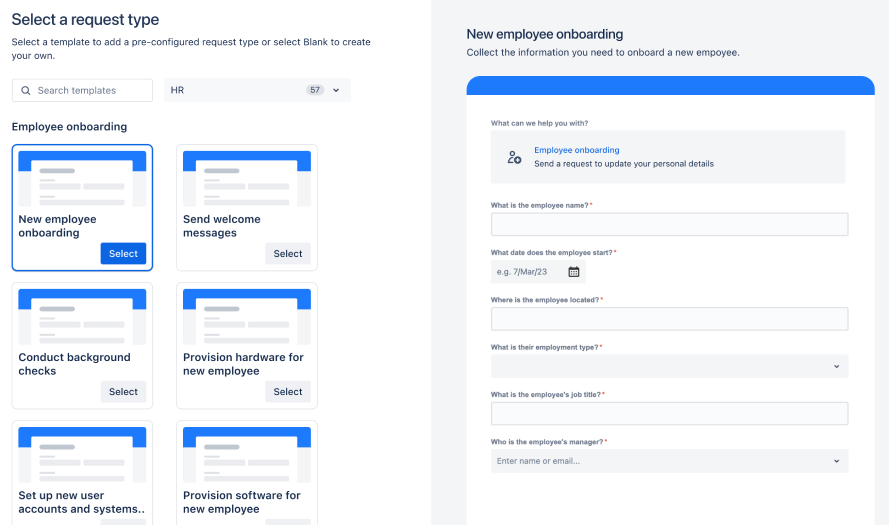The width and height of the screenshot is (889, 525).
Task: Click the calendar icon in start date field
Action: (x=574, y=272)
